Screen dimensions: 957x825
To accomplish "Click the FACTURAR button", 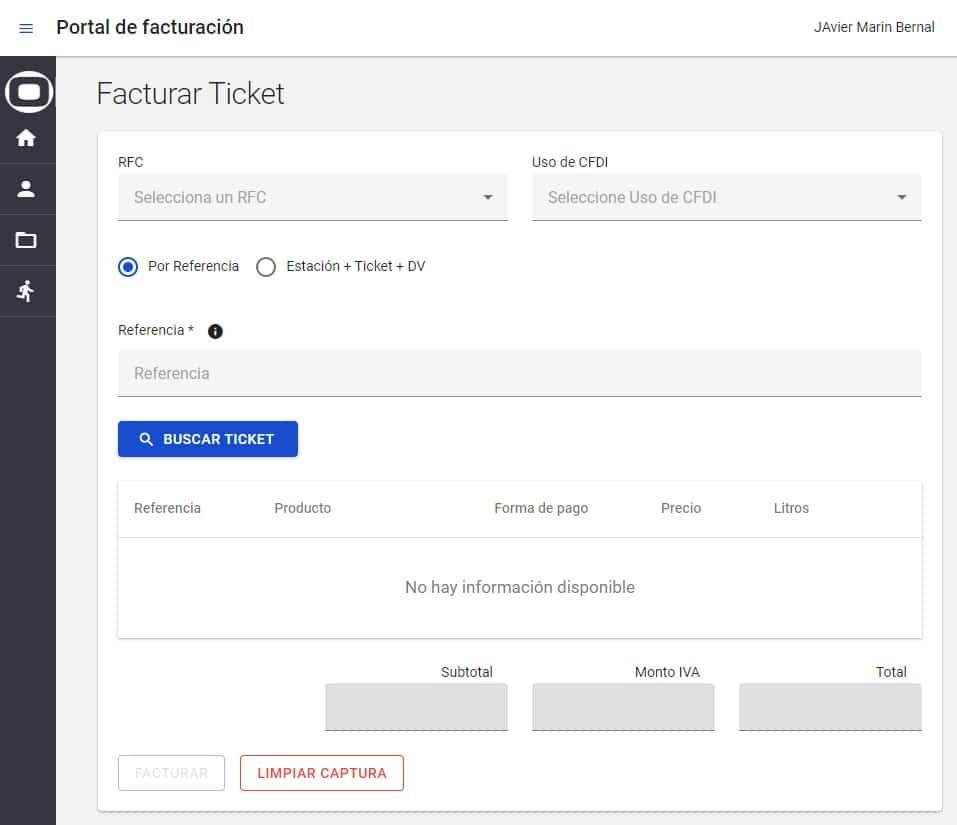I will (x=172, y=773).
